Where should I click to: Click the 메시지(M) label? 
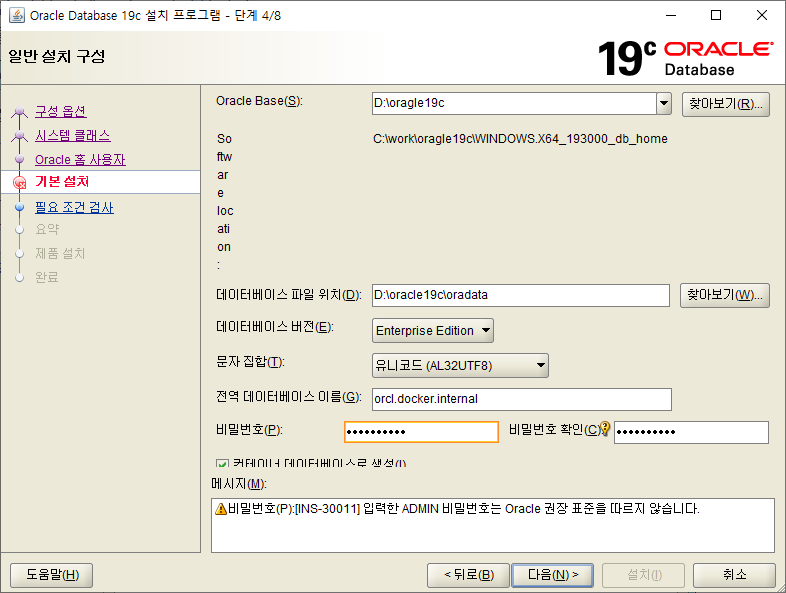pyautogui.click(x=239, y=484)
